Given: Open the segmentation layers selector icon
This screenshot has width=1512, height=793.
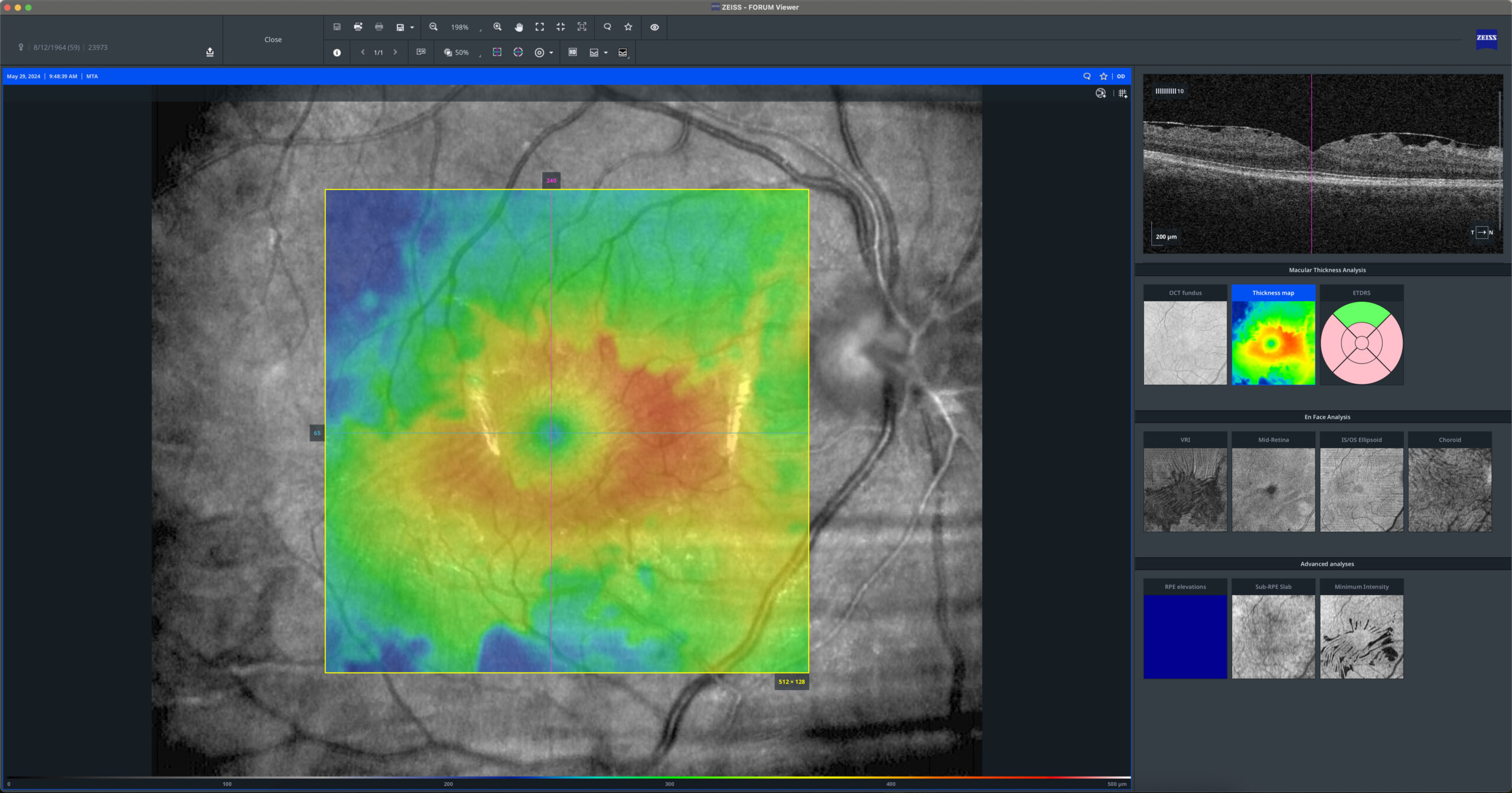Looking at the screenshot, I should (623, 53).
